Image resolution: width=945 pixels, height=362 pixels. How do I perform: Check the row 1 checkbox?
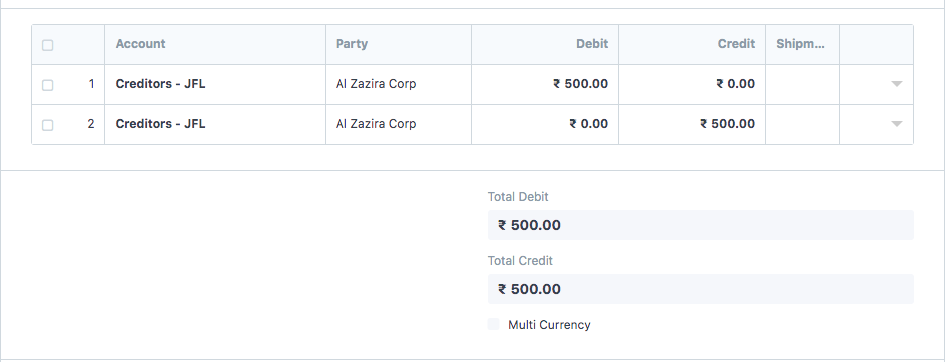tap(48, 85)
